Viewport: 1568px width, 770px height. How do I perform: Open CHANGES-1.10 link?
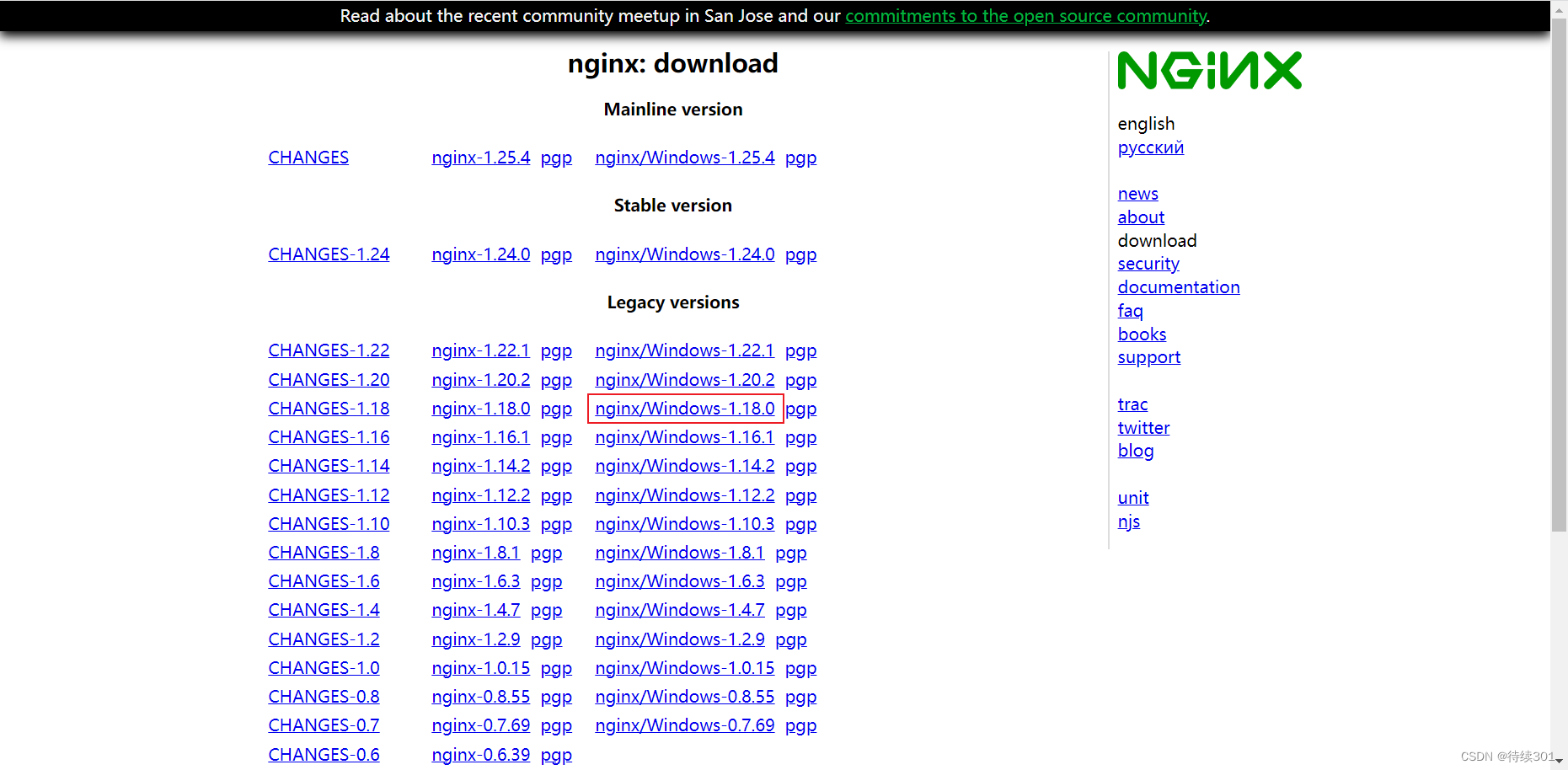click(329, 524)
